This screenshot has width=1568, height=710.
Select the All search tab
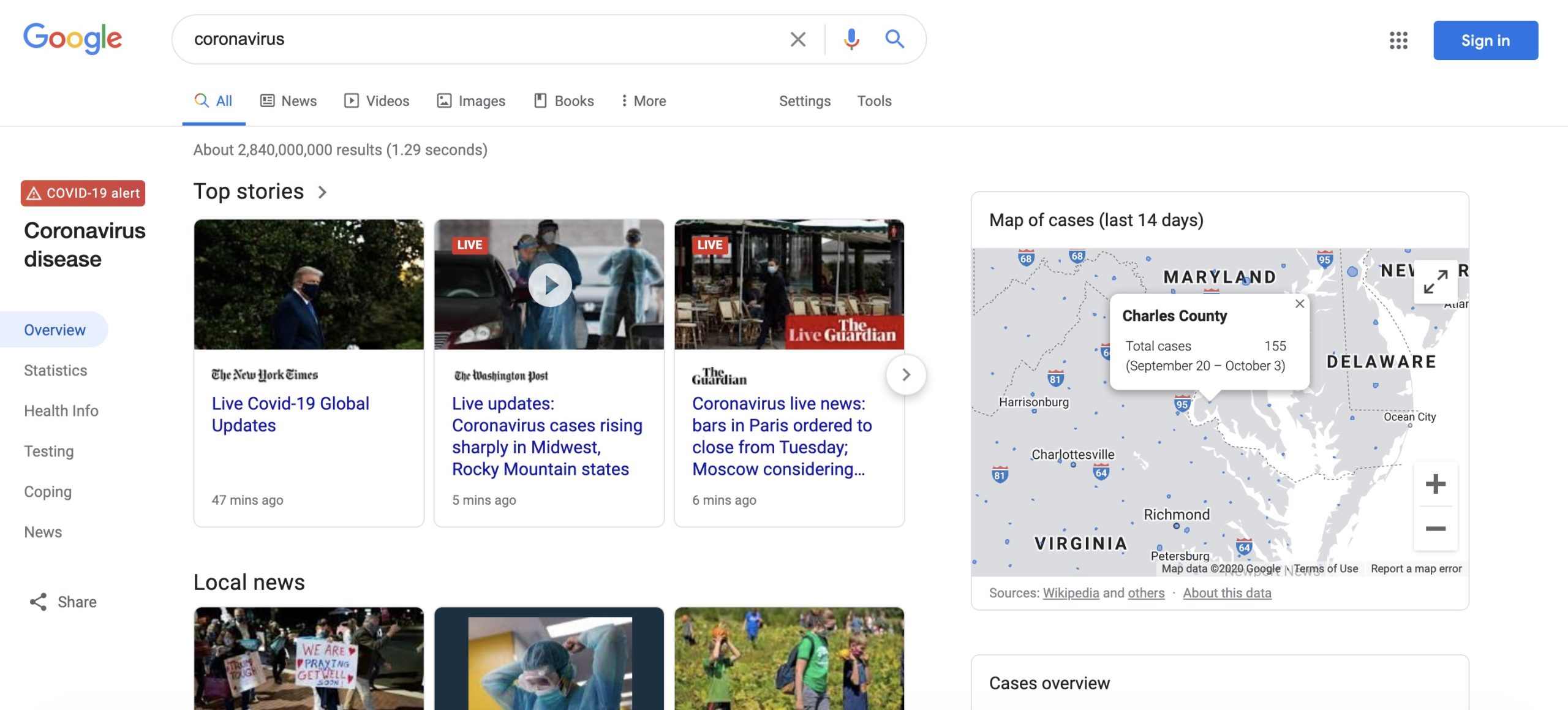[x=213, y=101]
